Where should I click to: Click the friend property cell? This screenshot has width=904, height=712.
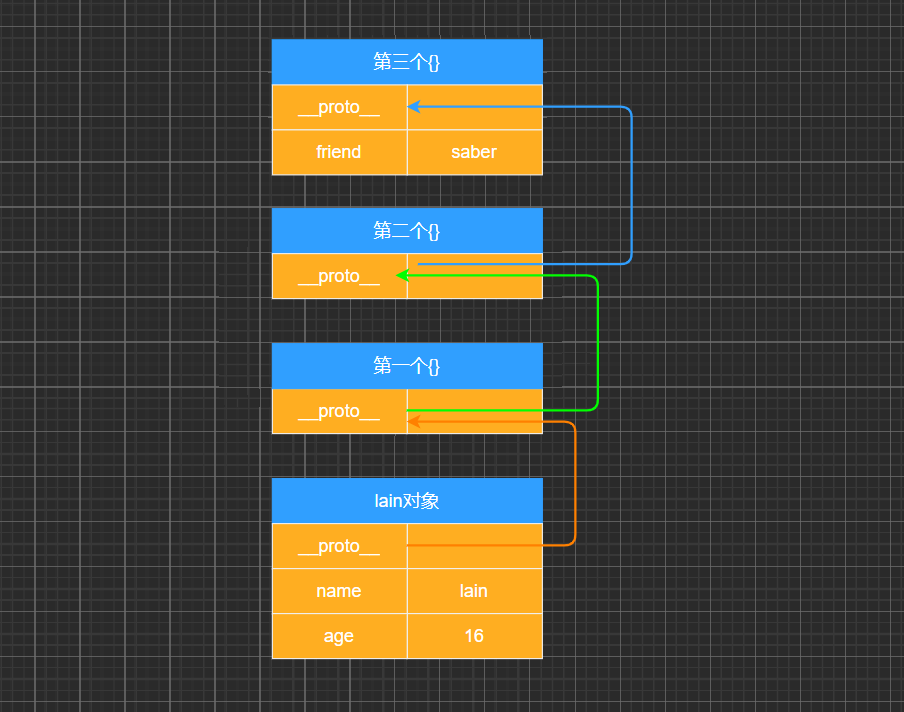pos(339,152)
